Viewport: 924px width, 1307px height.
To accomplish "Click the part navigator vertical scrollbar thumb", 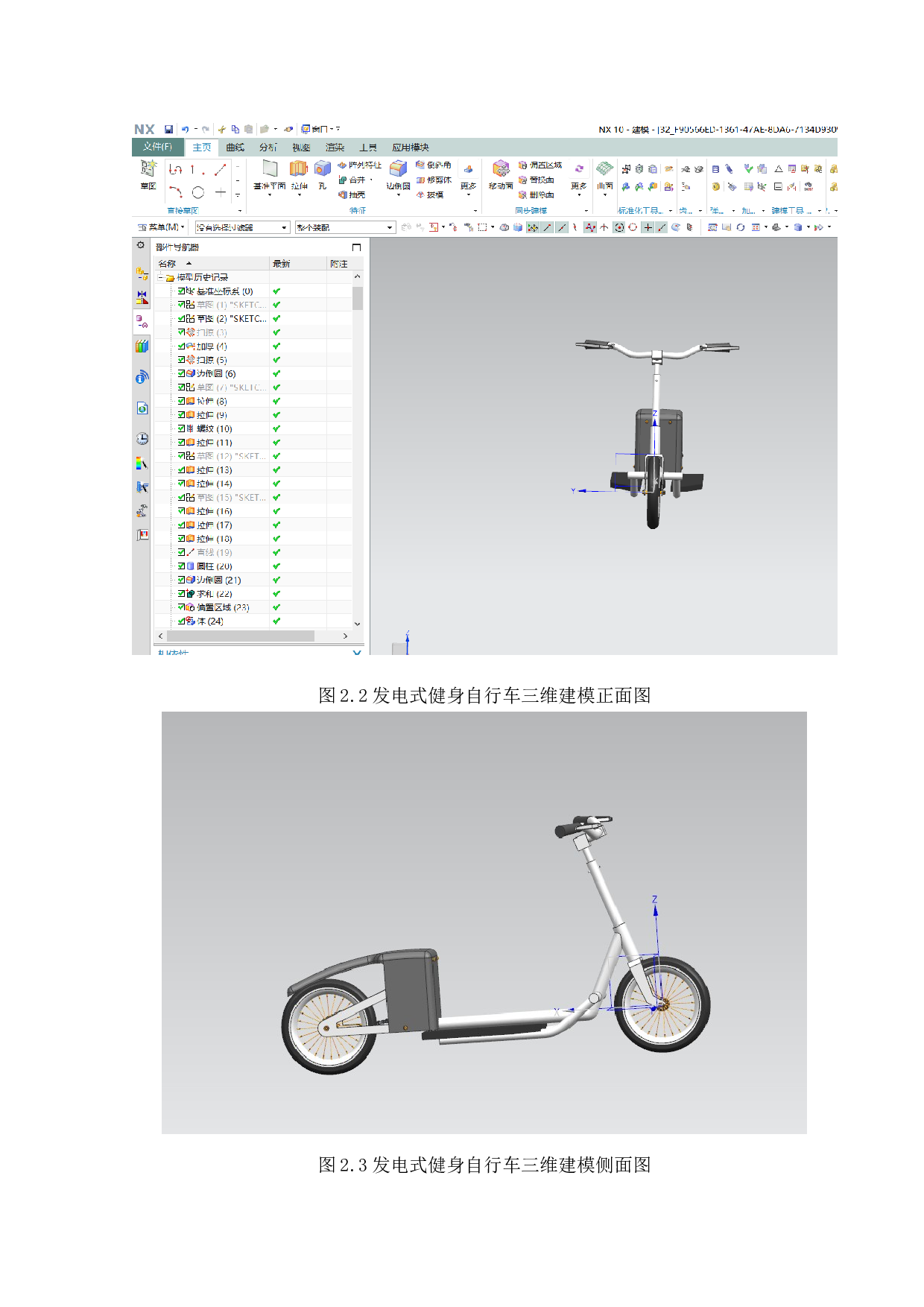I will click(x=358, y=297).
